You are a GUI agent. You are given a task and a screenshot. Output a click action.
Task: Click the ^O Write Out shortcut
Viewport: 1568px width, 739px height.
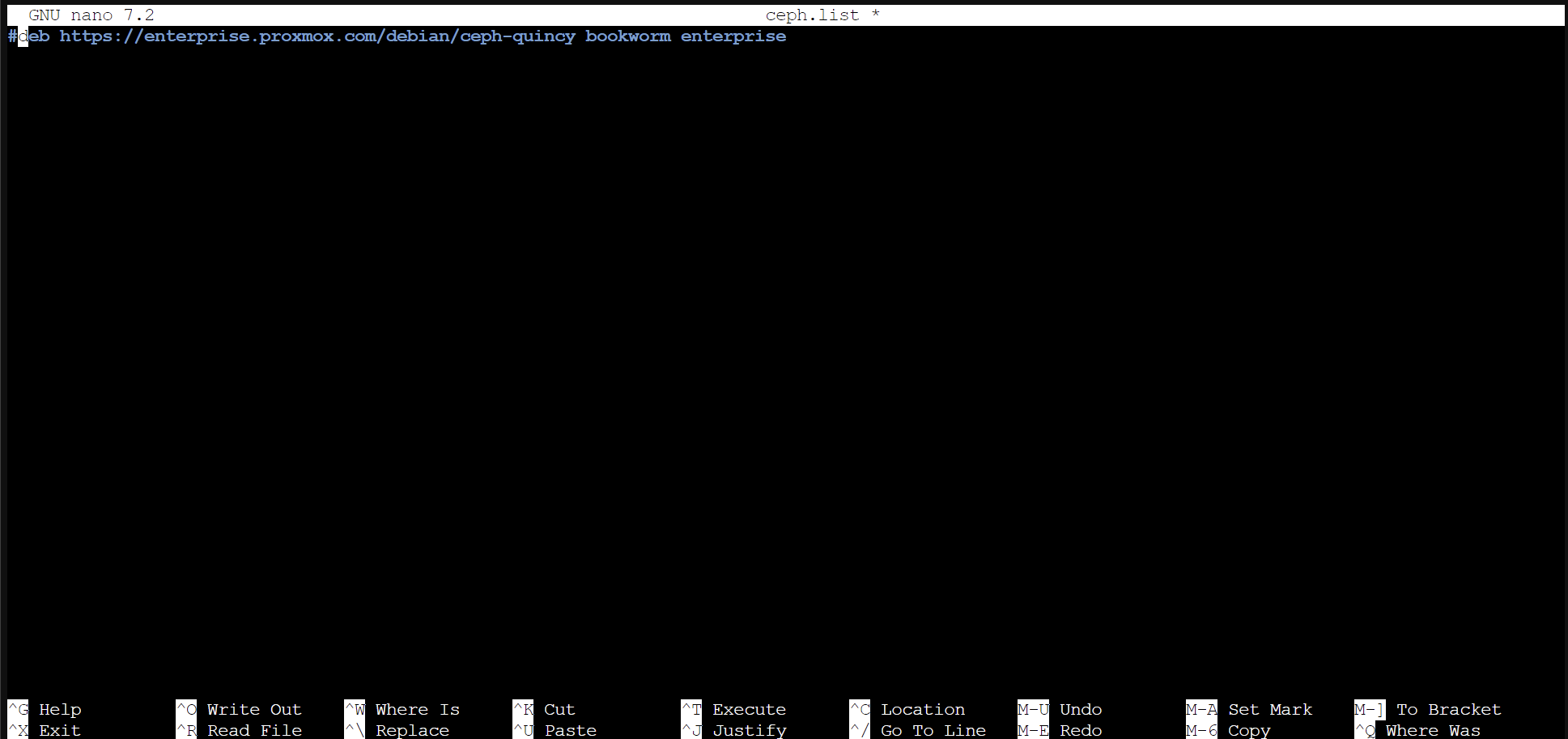(x=239, y=709)
